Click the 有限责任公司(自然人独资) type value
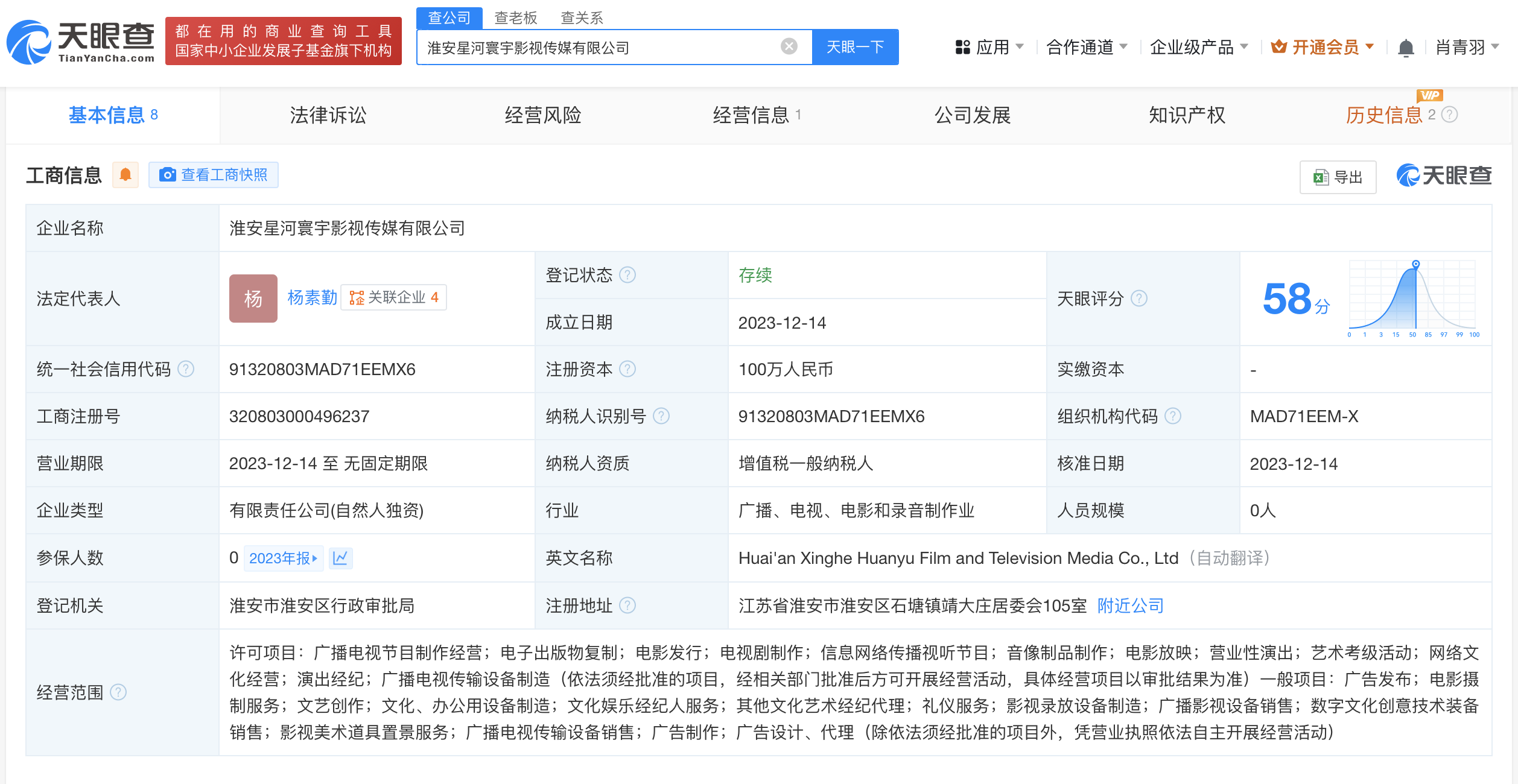 326,510
